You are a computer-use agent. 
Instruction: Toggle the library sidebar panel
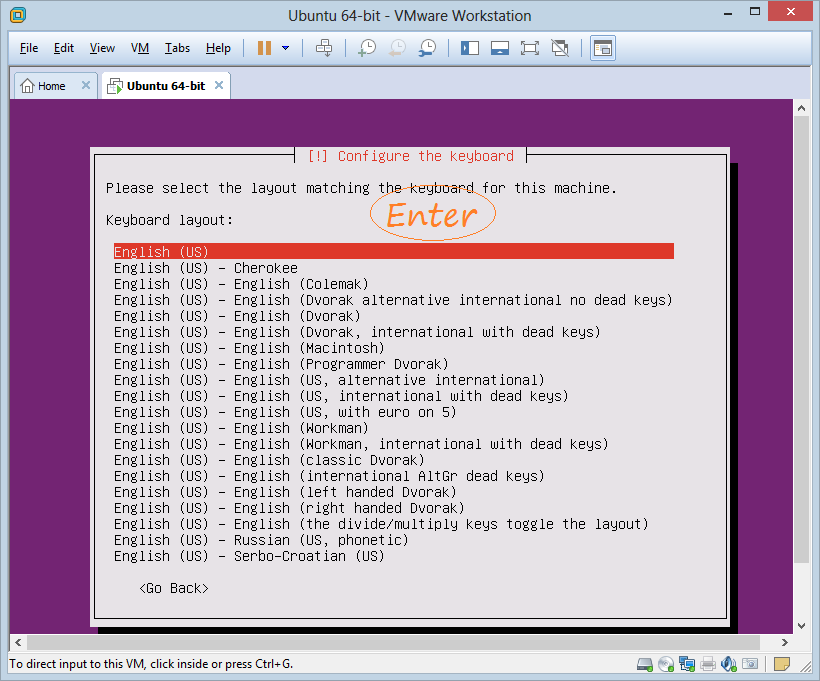(x=470, y=48)
